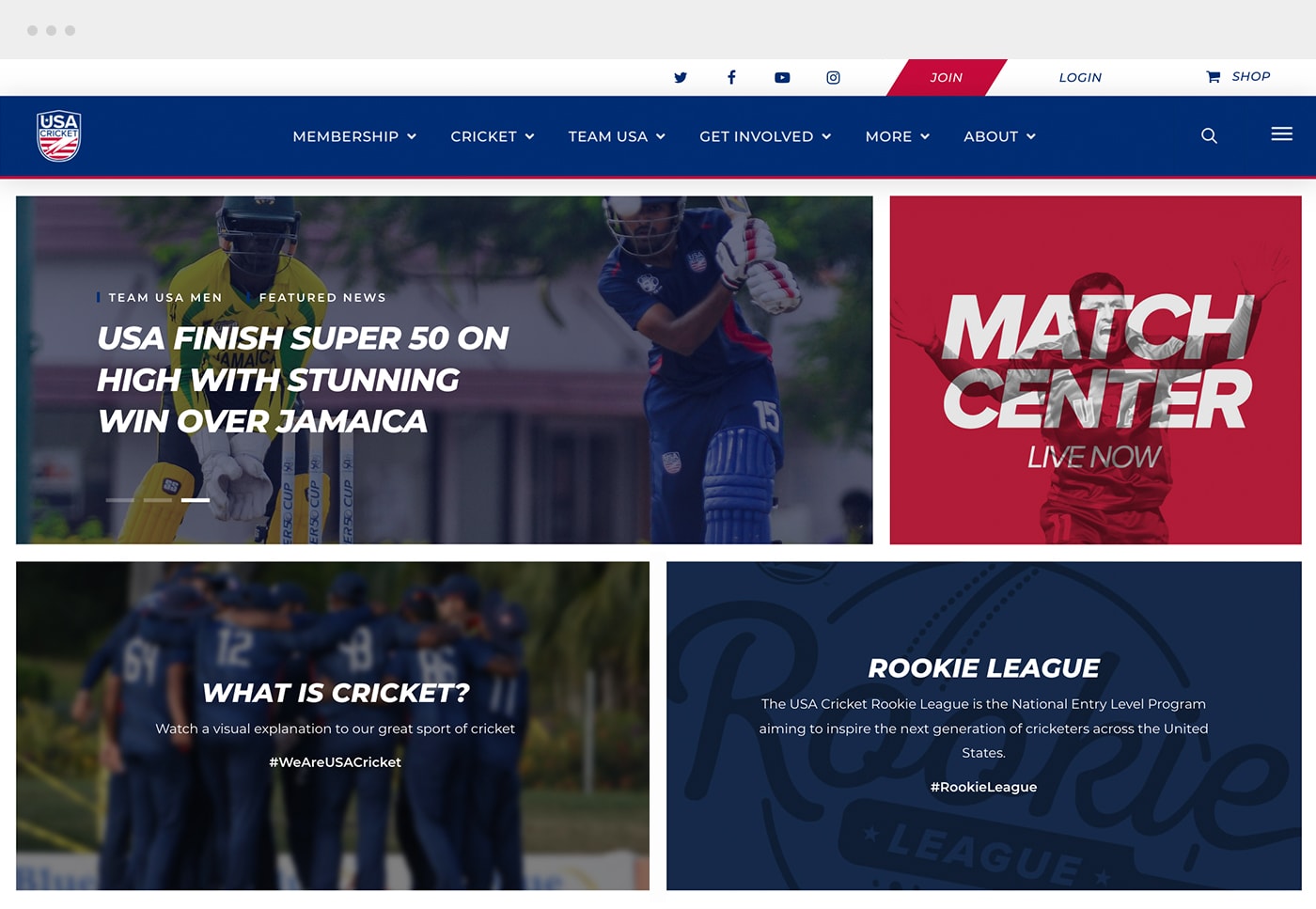Expand the chevron beside ABOUT
The height and width of the screenshot is (909, 1316).
[1031, 136]
